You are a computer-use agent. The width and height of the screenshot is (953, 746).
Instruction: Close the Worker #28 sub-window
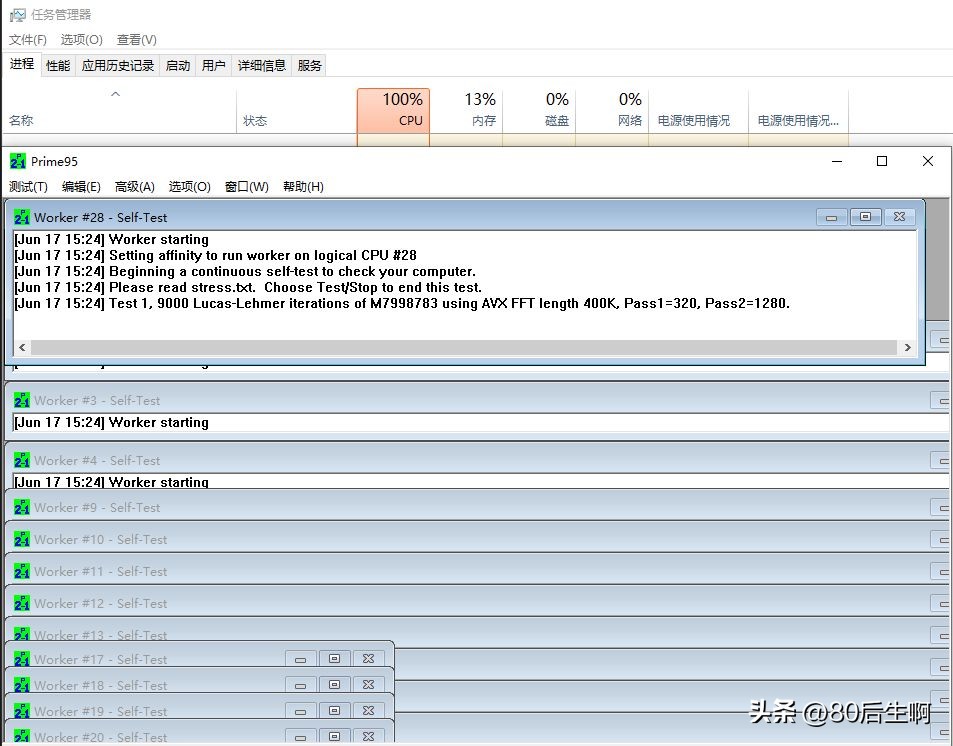pos(900,216)
